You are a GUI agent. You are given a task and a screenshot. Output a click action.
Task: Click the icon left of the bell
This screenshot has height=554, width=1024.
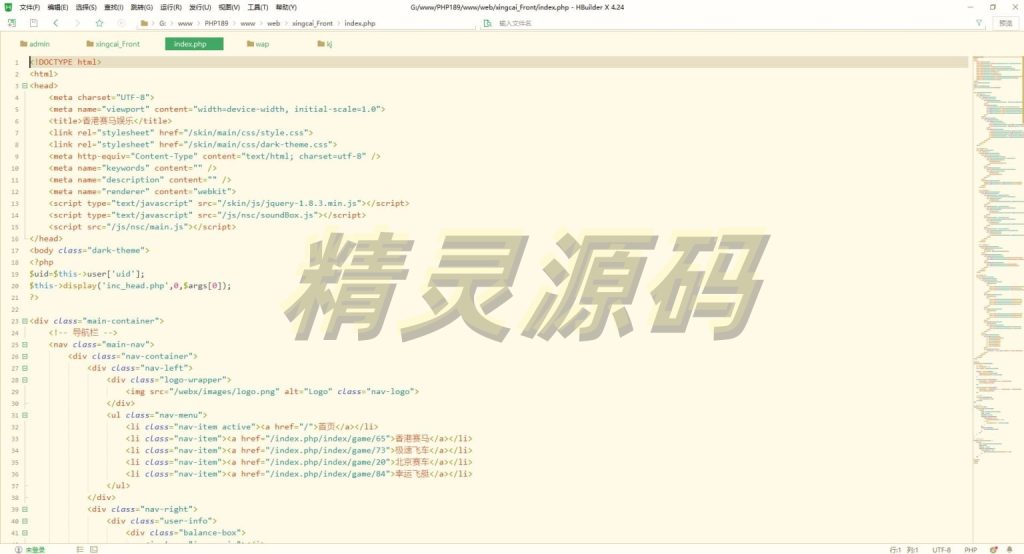click(993, 549)
